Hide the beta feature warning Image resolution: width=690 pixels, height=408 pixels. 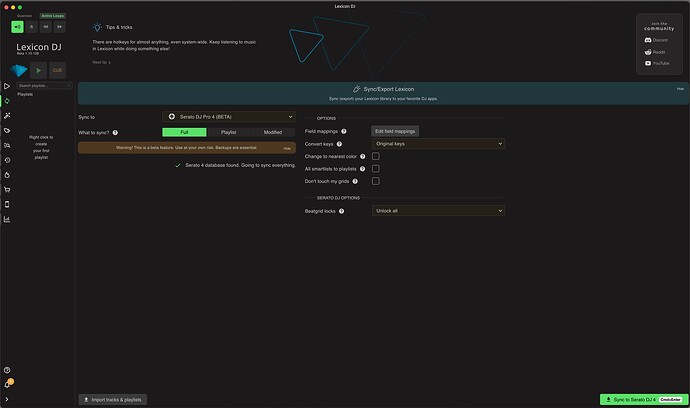(287, 148)
